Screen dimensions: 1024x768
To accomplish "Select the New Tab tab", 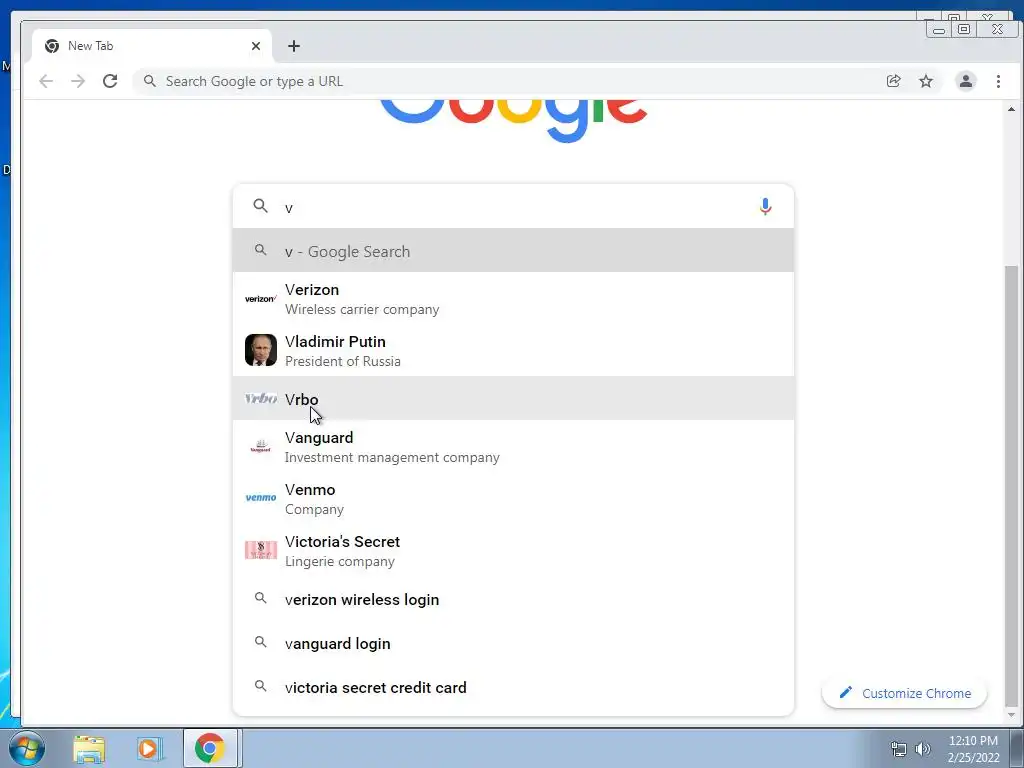I will [152, 46].
